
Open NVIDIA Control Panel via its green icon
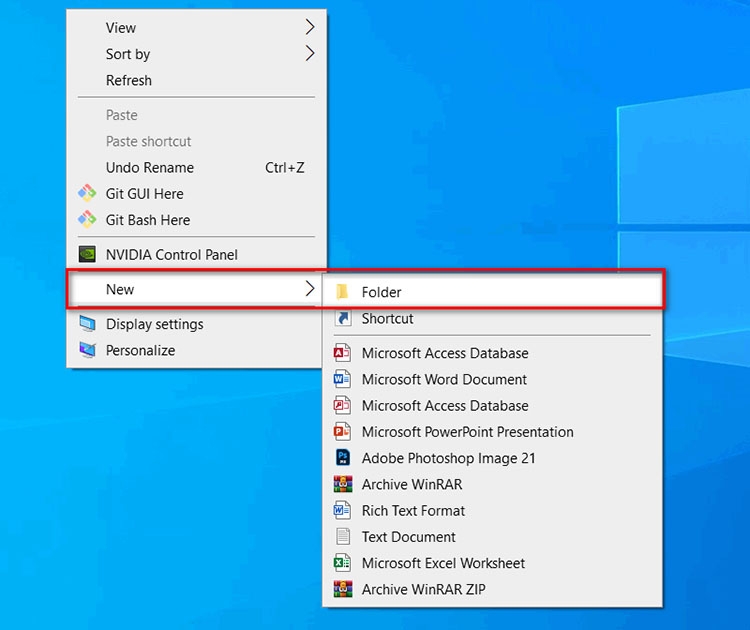(x=87, y=254)
